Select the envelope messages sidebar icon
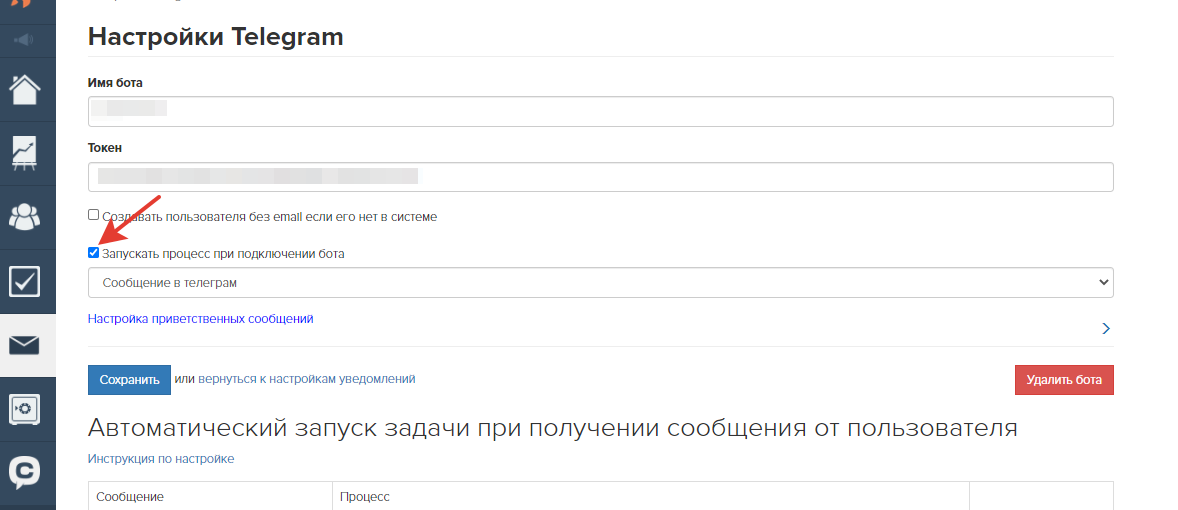 coord(24,346)
